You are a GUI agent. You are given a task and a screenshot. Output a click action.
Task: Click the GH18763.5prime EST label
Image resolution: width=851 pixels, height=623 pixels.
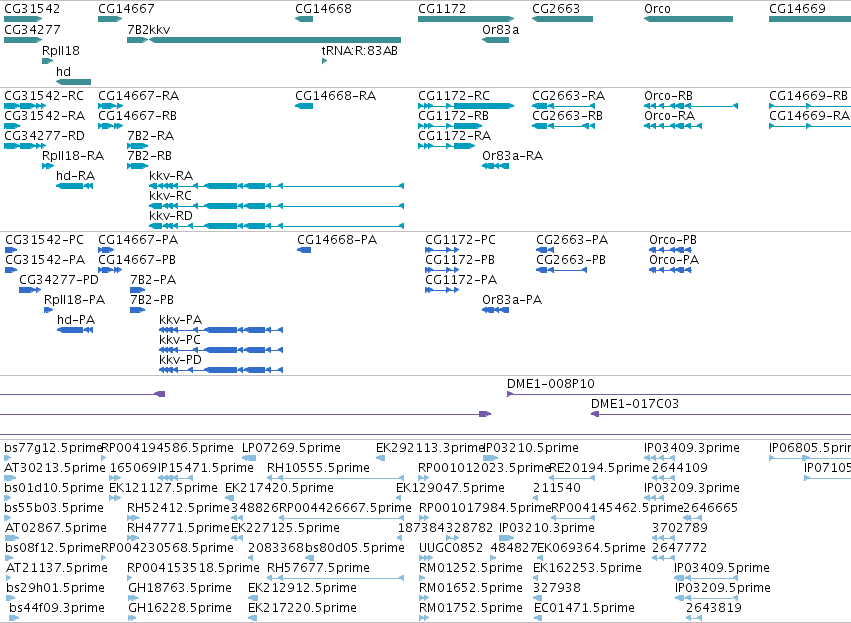pyautogui.click(x=180, y=588)
